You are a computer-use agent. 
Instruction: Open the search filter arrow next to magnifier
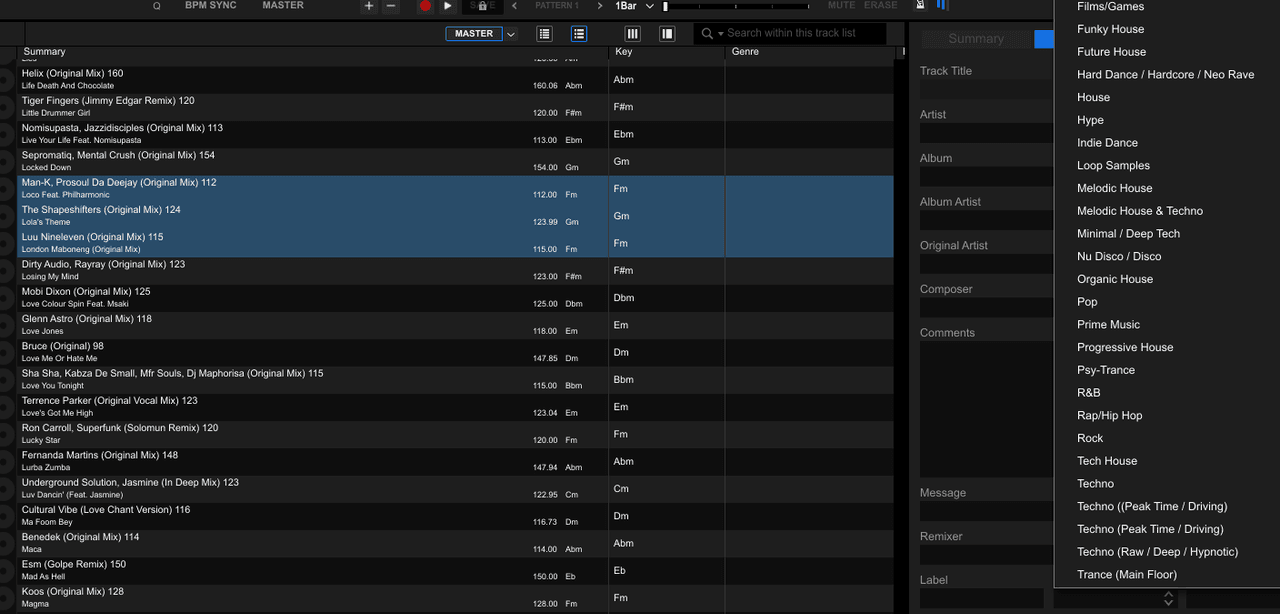[x=720, y=34]
